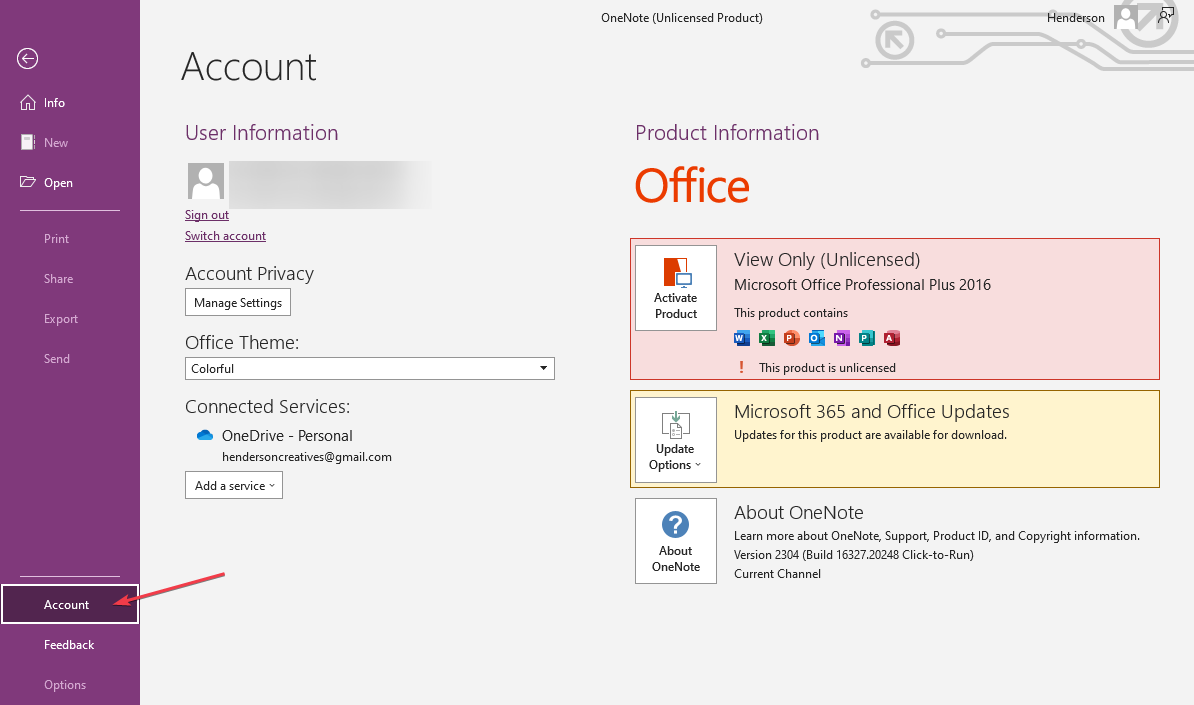Select Account in the sidebar
Image resolution: width=1194 pixels, height=705 pixels.
click(x=69, y=605)
